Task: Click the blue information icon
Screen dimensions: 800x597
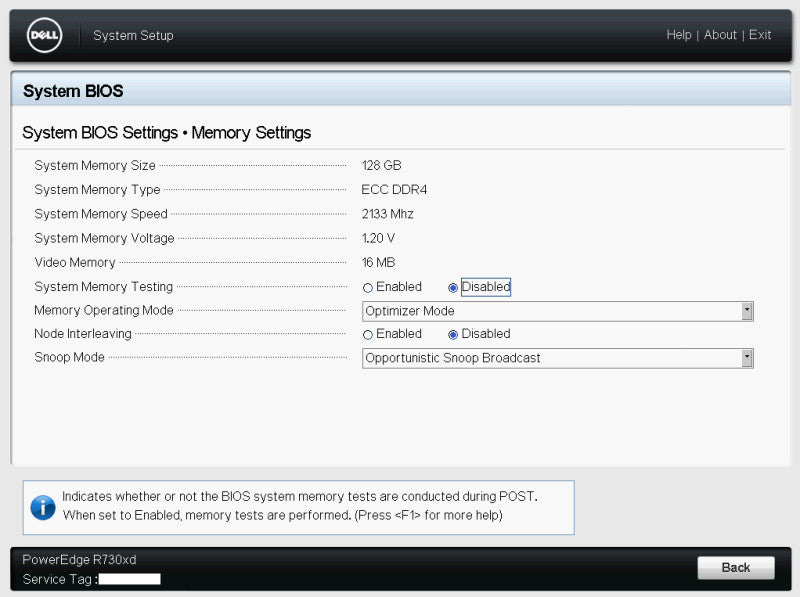Action: [x=43, y=508]
